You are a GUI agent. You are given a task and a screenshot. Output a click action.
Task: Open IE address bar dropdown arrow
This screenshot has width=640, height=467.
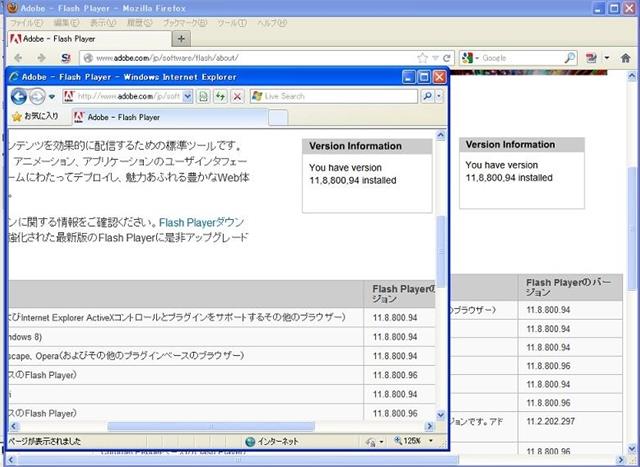click(187, 96)
